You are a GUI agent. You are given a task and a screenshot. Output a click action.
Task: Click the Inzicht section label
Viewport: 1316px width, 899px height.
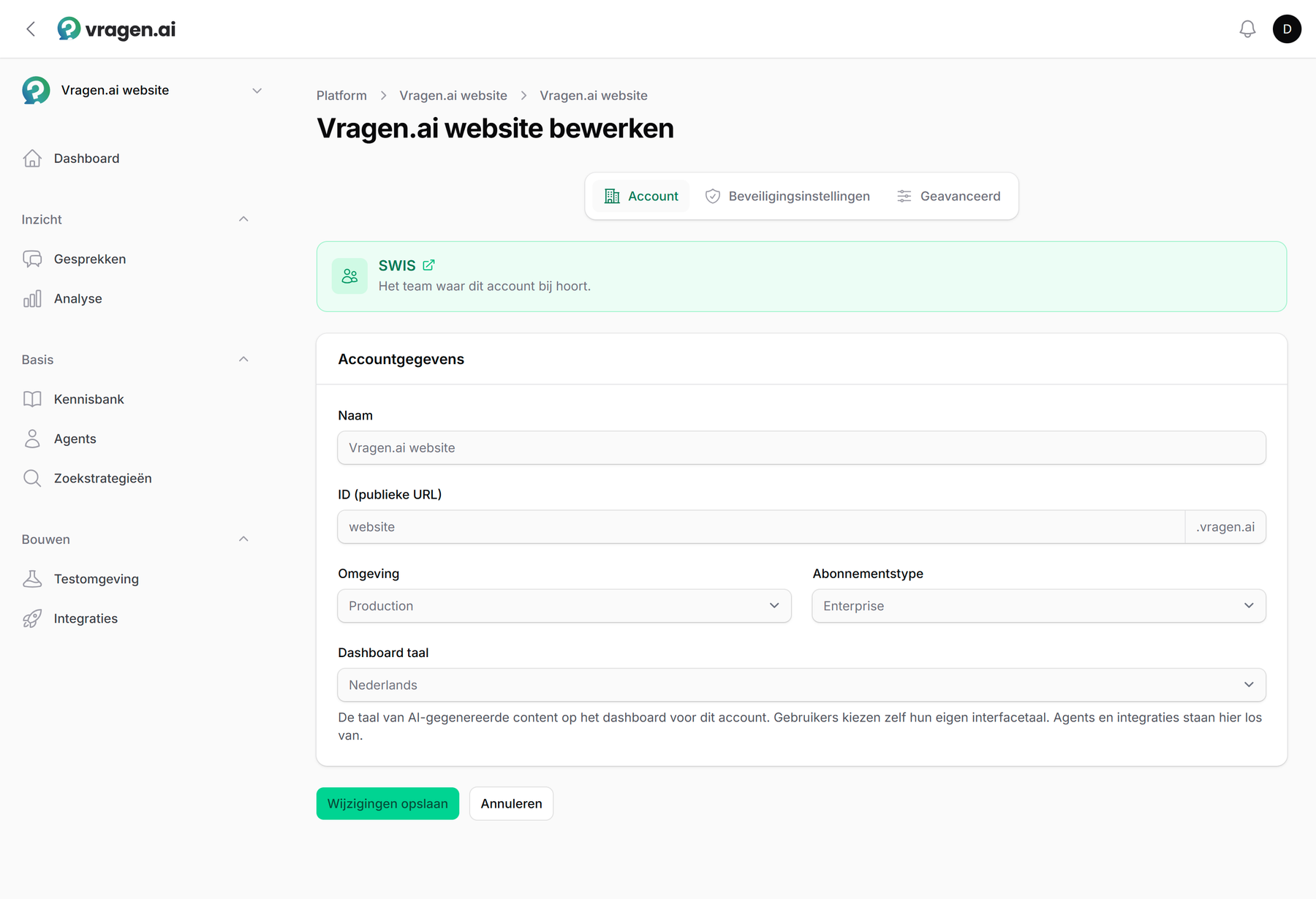point(42,219)
